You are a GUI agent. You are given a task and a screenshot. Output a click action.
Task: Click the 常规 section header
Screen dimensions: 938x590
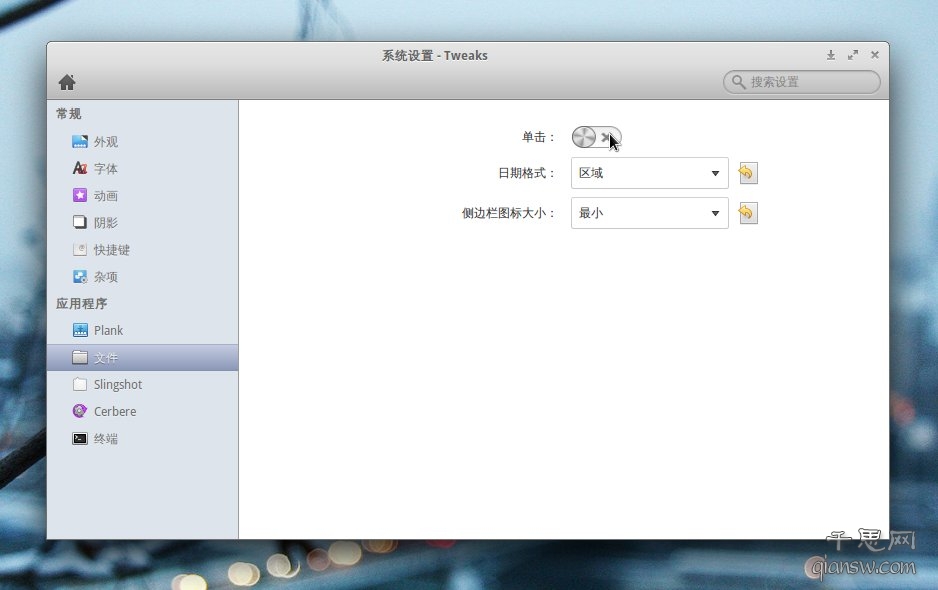click(69, 114)
